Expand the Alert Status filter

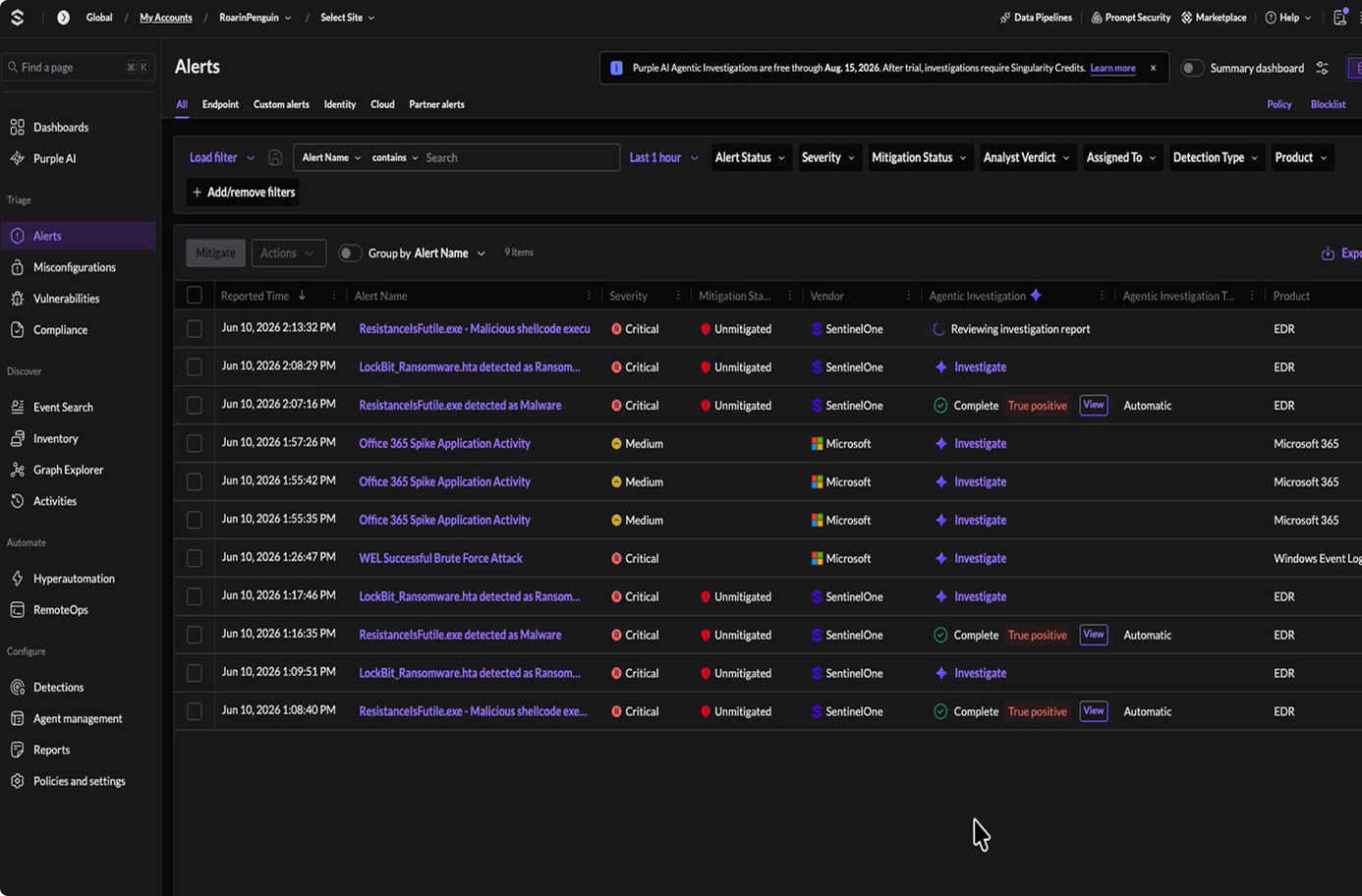pos(750,157)
